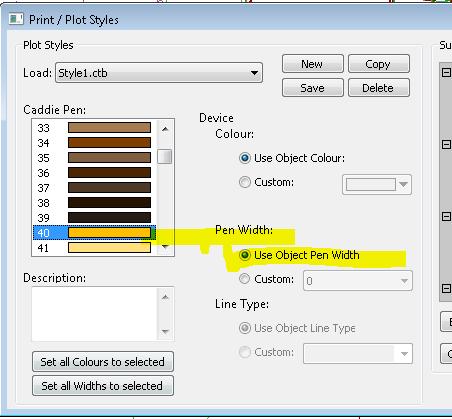Click inside the Description text field
The image size is (452, 419).
click(95, 314)
